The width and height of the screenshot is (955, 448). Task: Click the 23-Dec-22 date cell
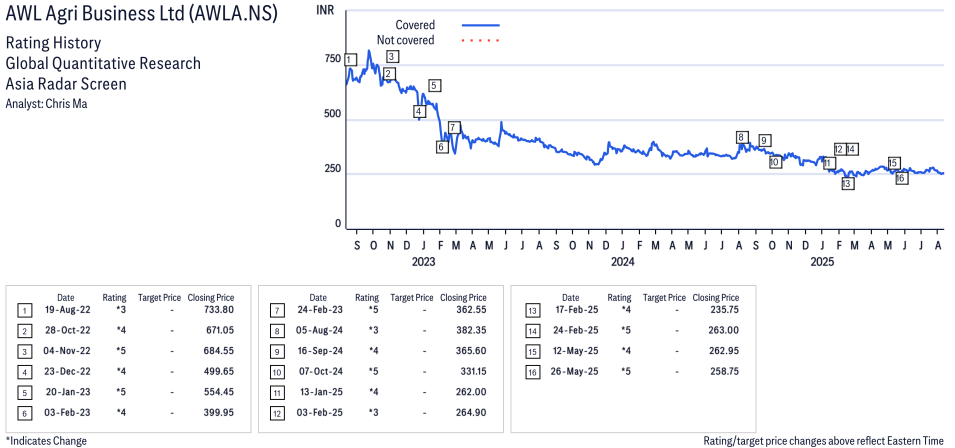[x=66, y=371]
